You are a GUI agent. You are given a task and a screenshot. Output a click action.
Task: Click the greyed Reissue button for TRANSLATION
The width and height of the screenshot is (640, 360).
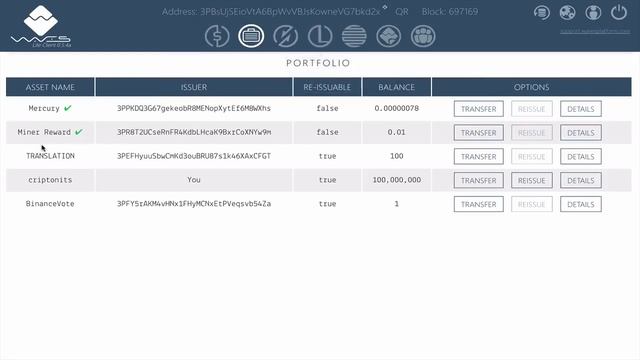click(531, 157)
